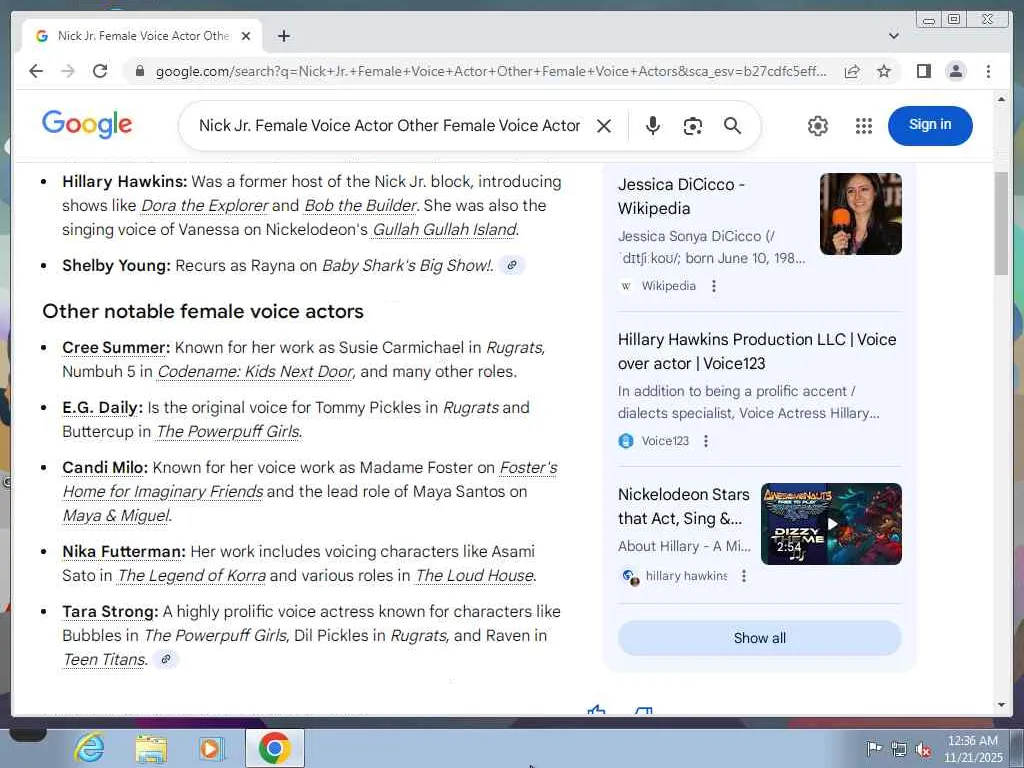
Task: Click the vertical scrollbar thumb
Action: pos(1001,223)
